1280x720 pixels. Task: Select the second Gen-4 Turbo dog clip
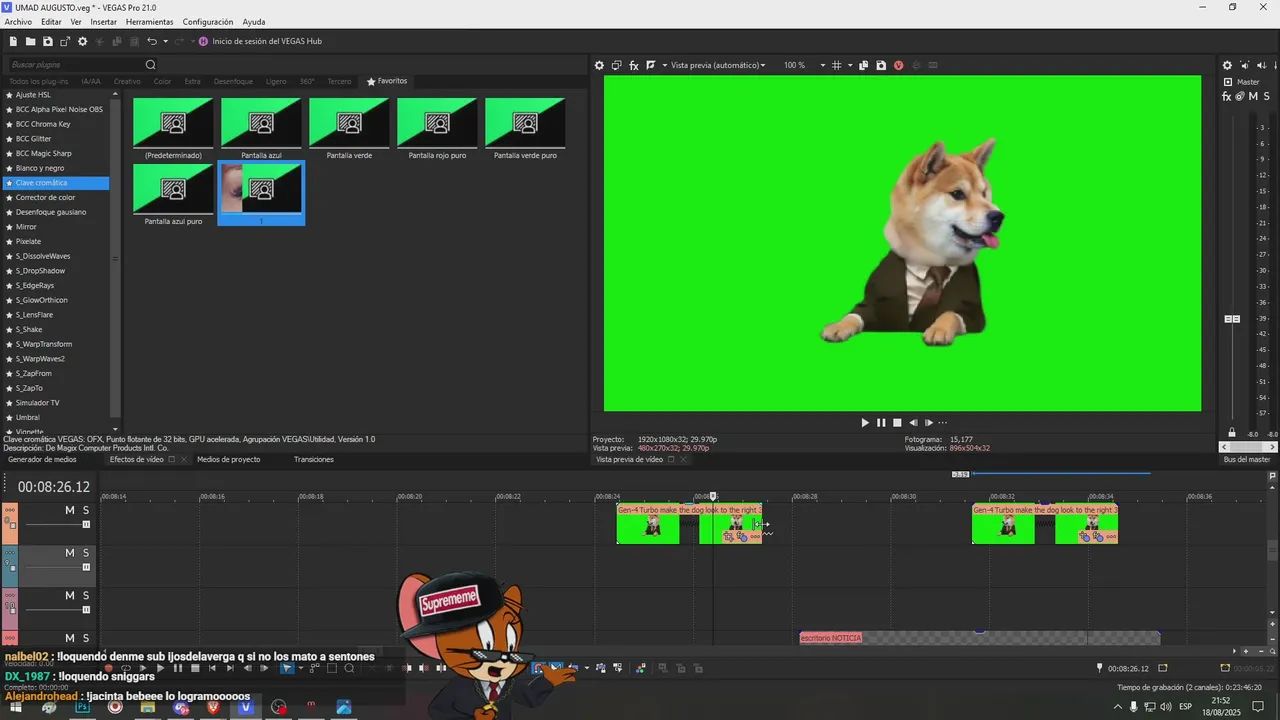click(x=1045, y=524)
